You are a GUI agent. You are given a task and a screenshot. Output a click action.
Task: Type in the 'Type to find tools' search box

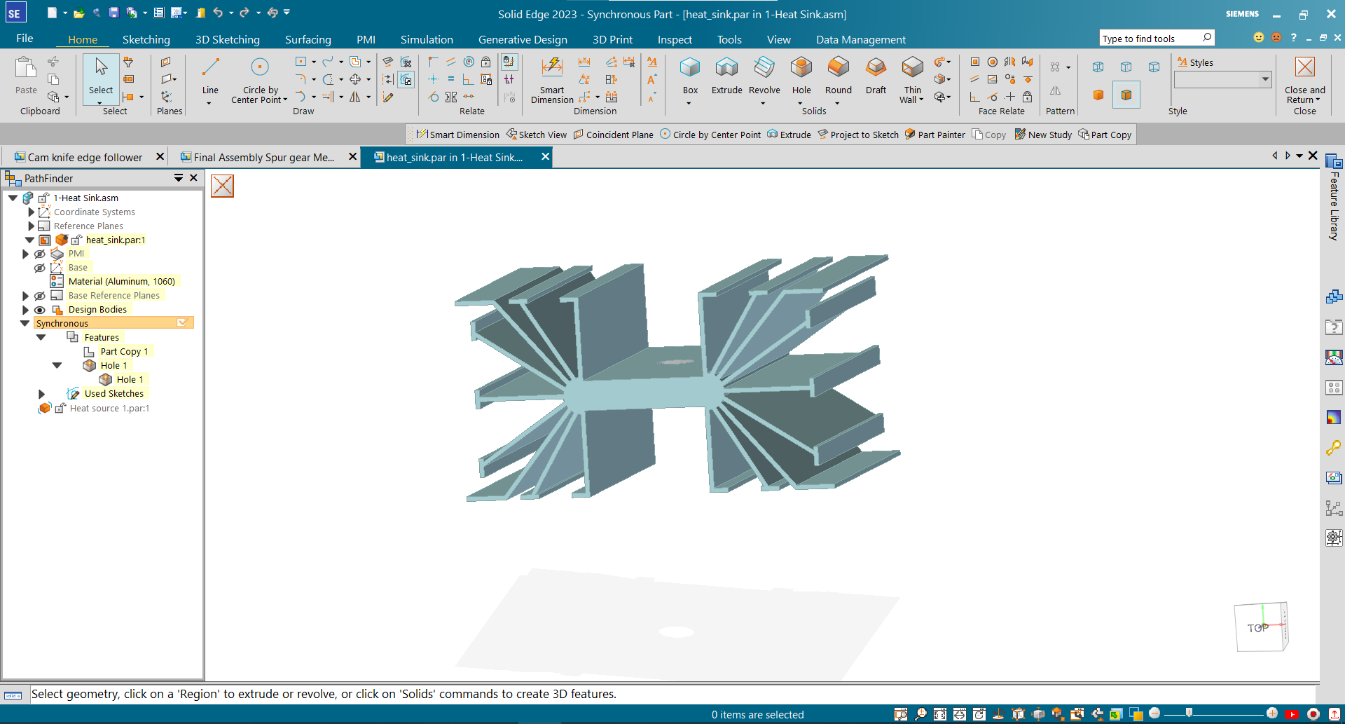[1150, 36]
